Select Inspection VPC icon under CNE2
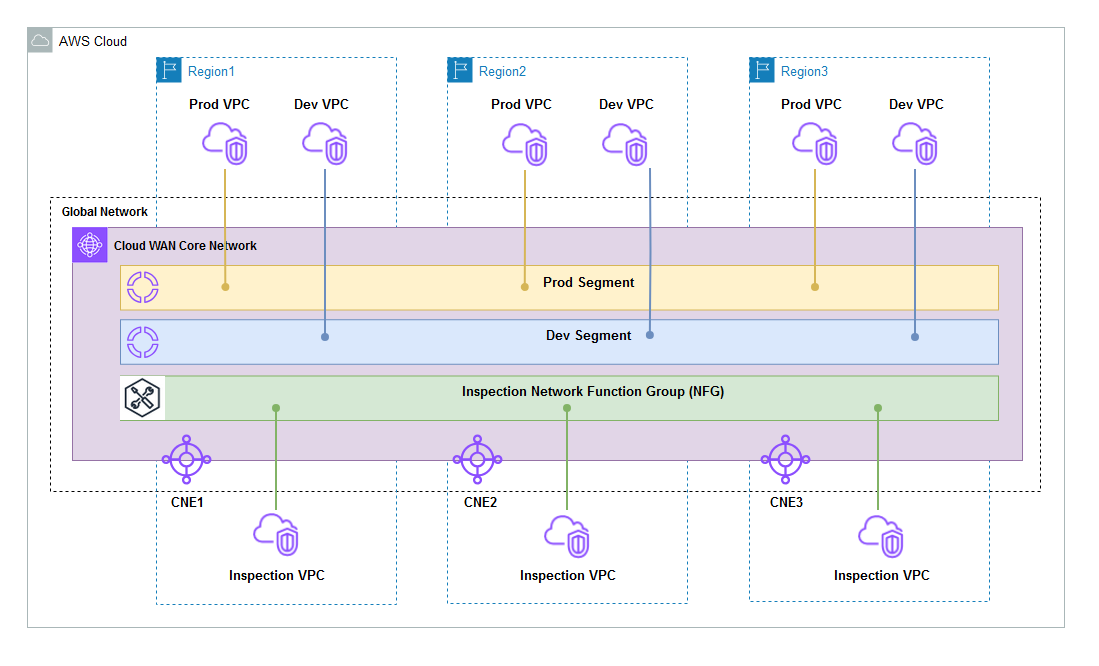 [x=567, y=536]
